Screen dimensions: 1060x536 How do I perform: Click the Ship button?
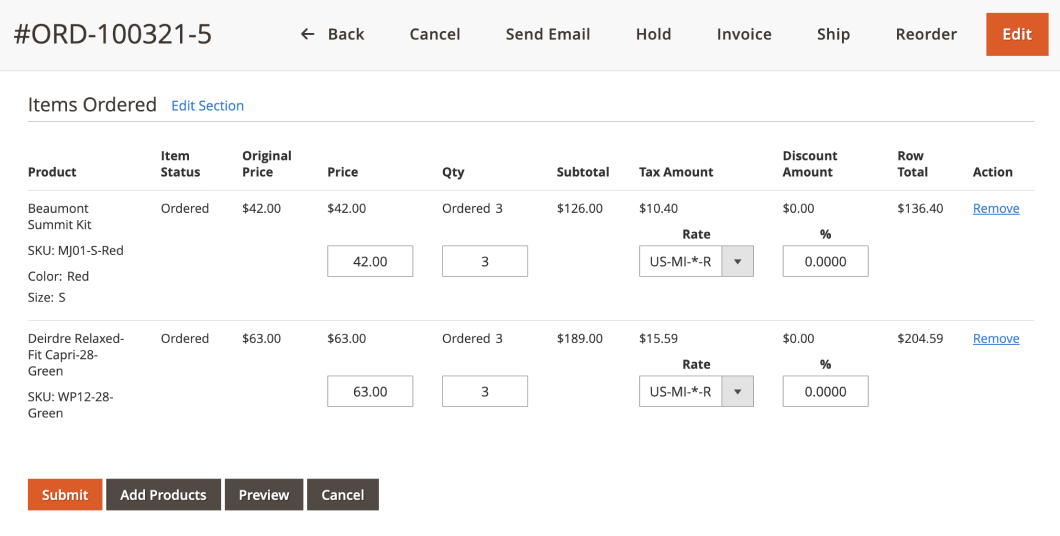(x=833, y=34)
